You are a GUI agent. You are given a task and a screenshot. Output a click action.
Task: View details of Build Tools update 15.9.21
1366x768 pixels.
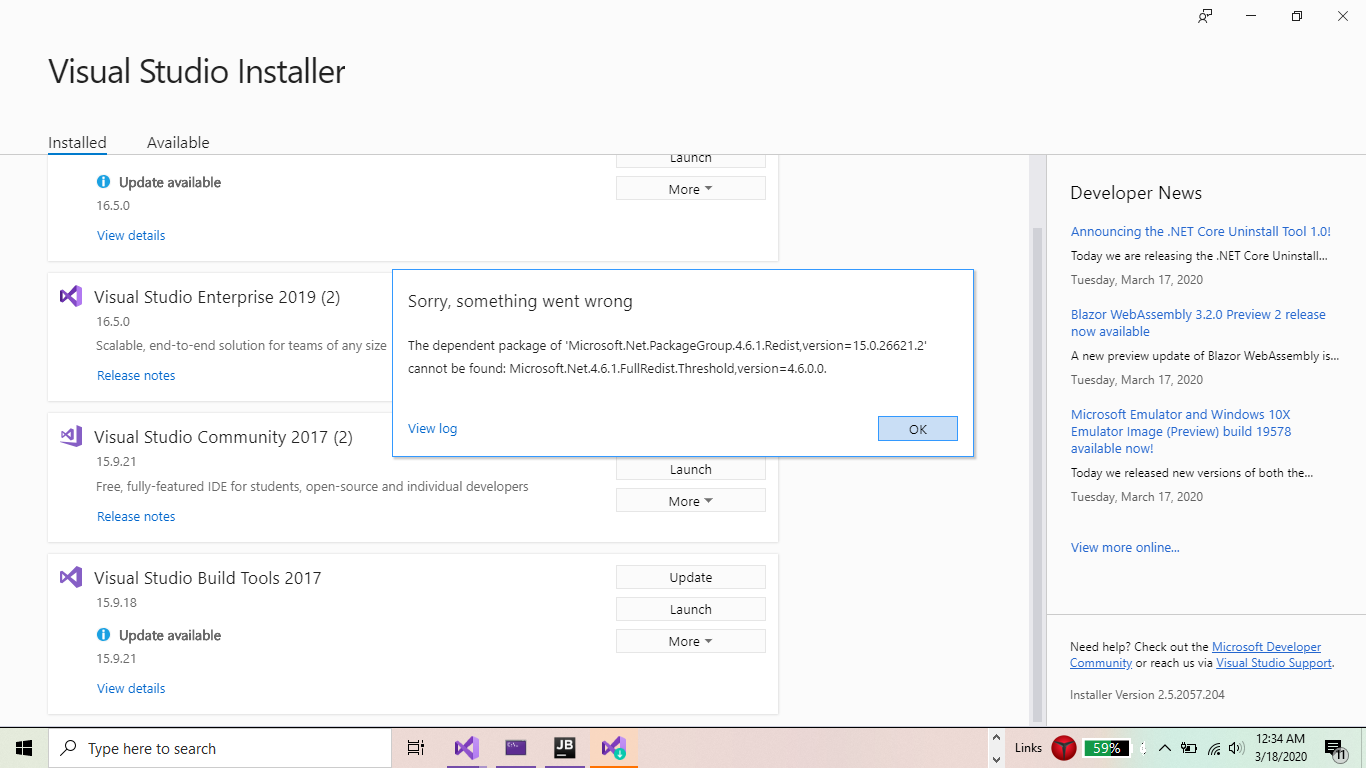(x=131, y=688)
